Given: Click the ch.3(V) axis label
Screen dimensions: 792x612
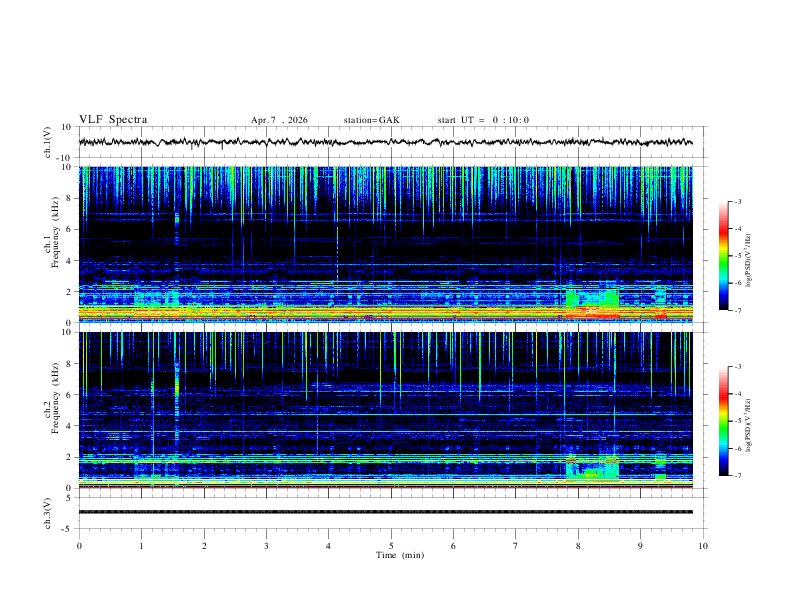Looking at the screenshot, I should tap(48, 513).
